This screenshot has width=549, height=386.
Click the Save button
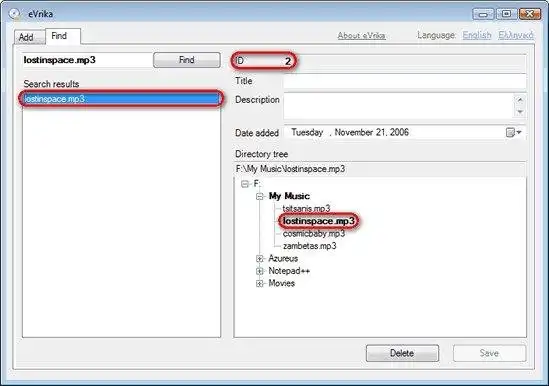(x=489, y=353)
